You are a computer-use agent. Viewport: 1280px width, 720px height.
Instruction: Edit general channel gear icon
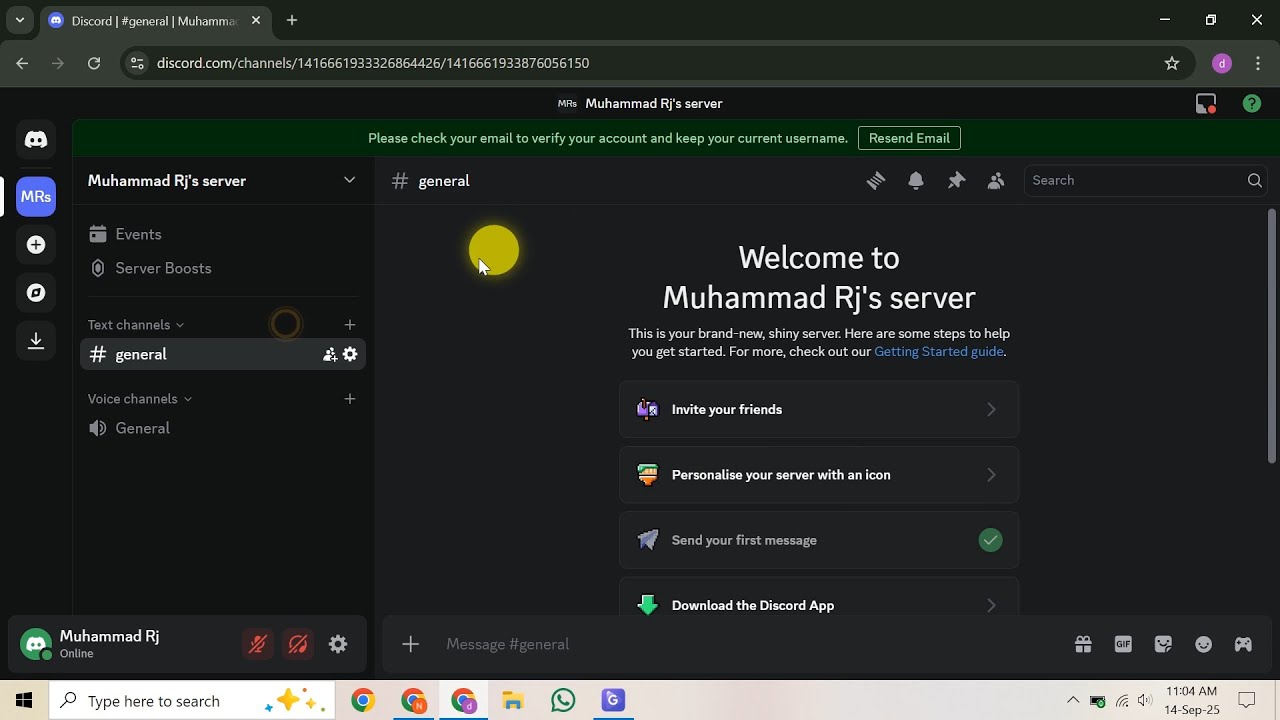(x=350, y=354)
